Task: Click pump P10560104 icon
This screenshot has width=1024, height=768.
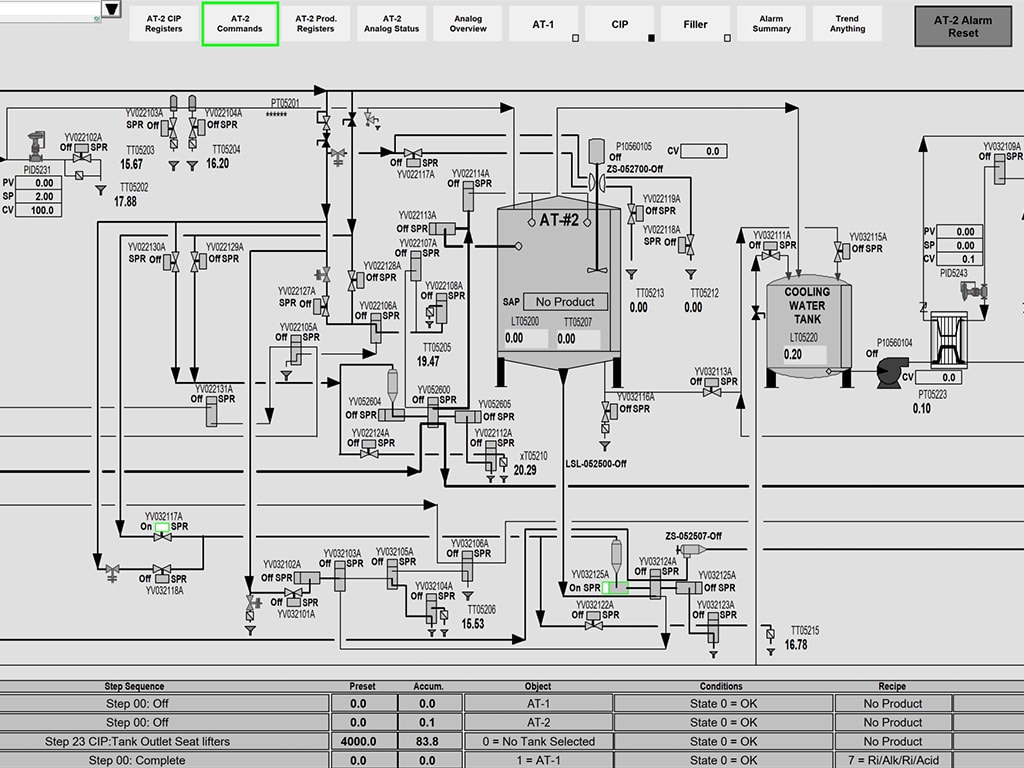Action: 892,372
